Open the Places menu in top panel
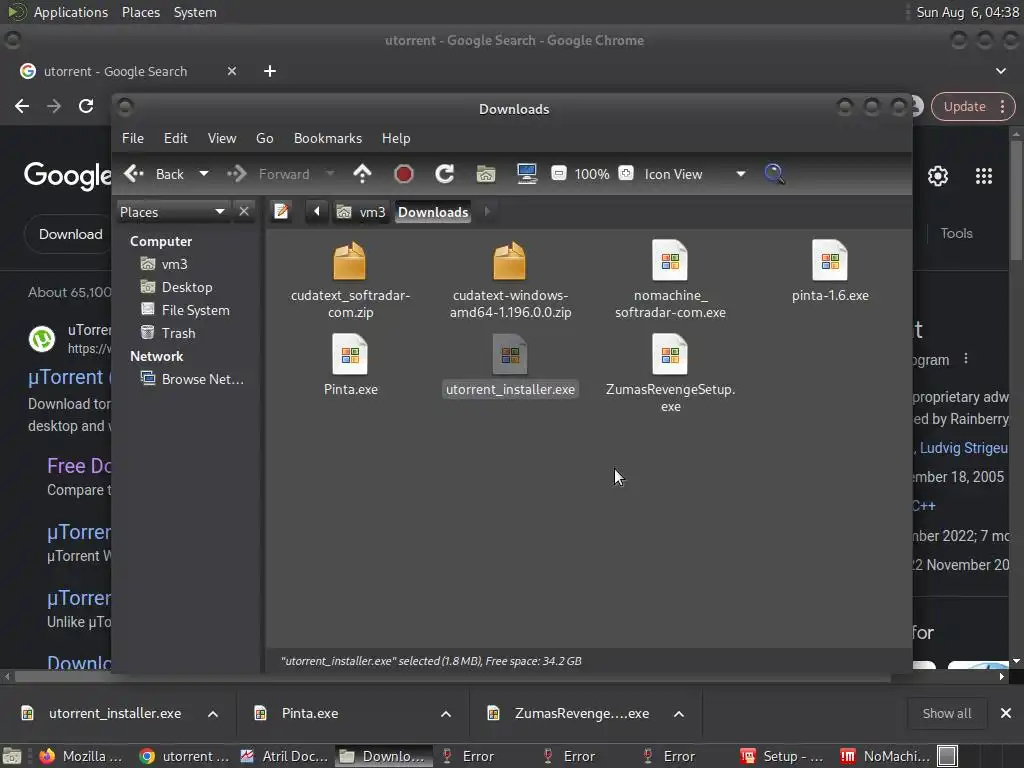 [x=141, y=12]
